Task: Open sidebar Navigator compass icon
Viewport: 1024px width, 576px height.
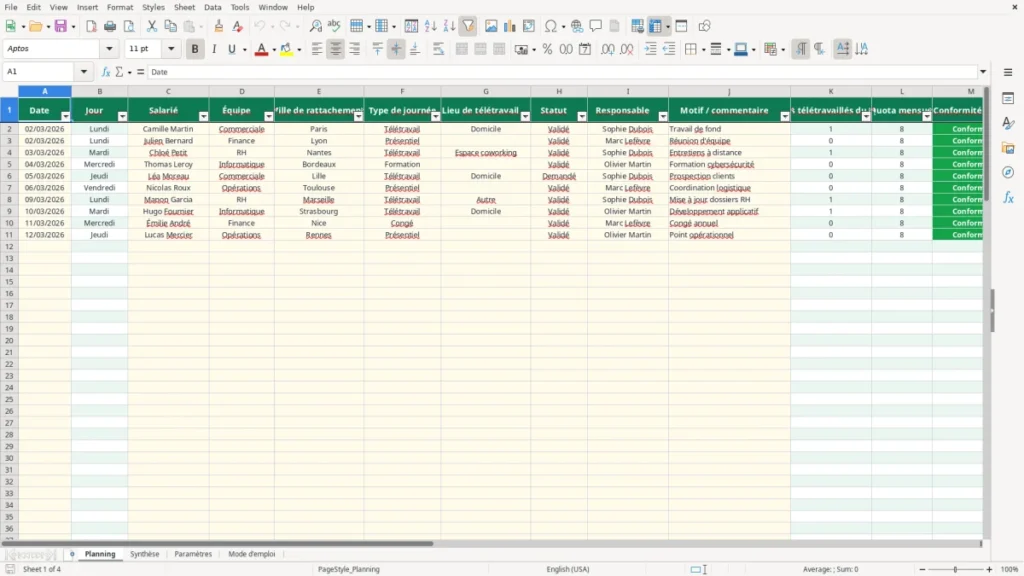Action: [1008, 173]
